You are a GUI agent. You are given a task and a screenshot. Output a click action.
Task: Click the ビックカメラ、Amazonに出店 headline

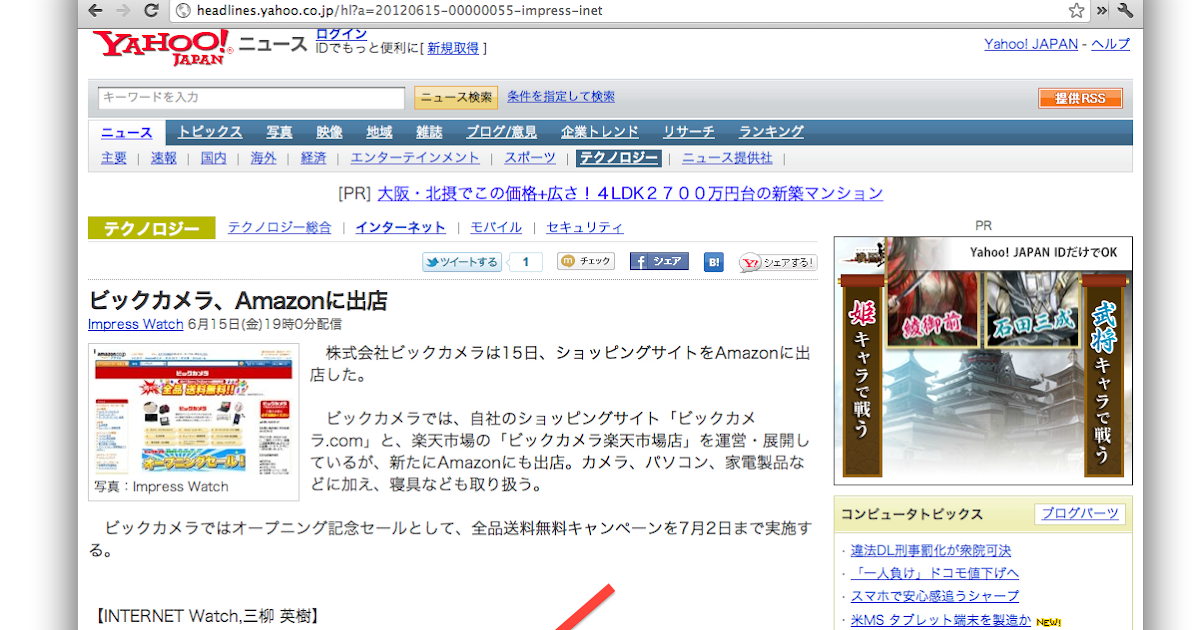238,300
